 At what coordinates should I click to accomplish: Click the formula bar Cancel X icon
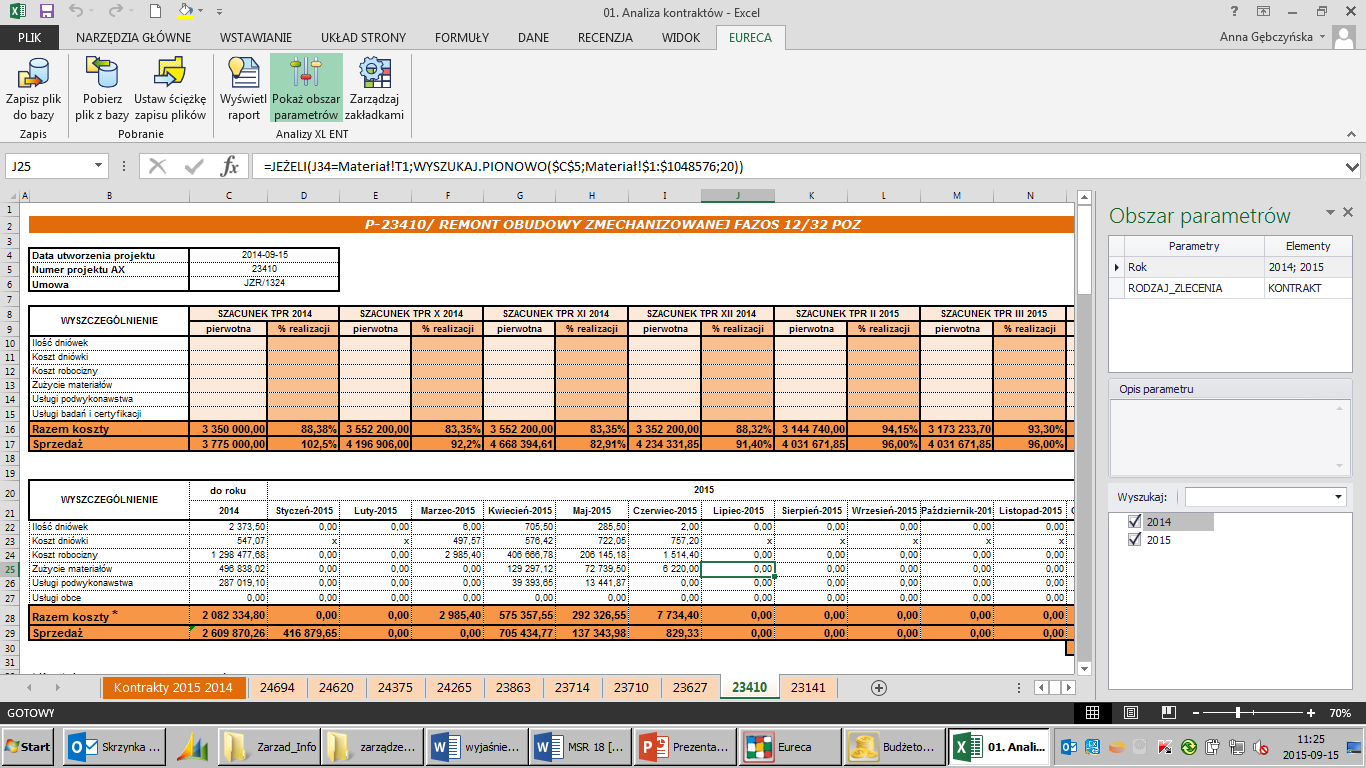(x=157, y=166)
